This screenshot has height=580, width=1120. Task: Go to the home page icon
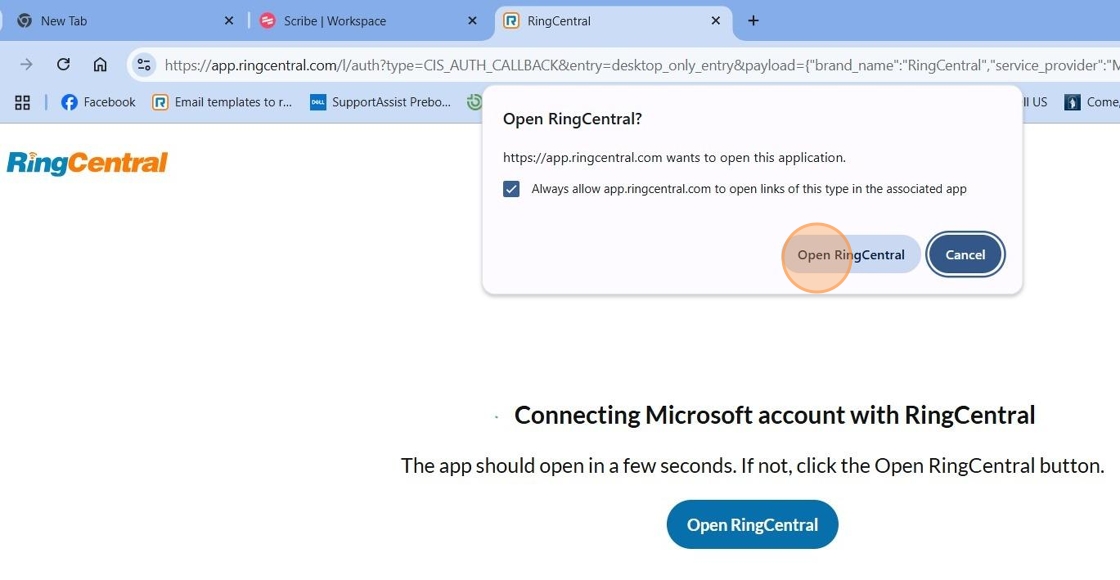tap(100, 64)
